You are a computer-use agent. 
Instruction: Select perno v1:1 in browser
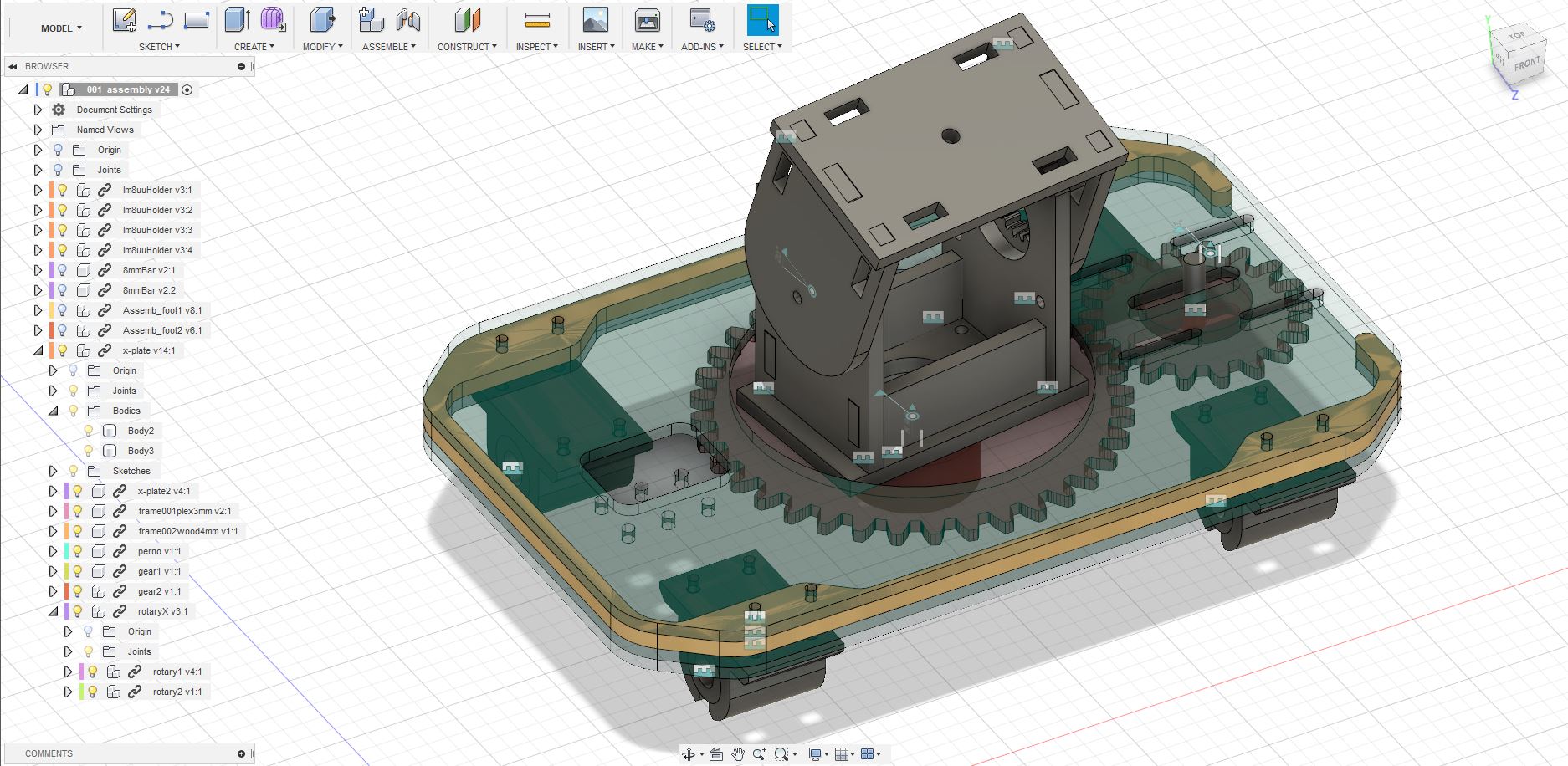click(x=160, y=551)
